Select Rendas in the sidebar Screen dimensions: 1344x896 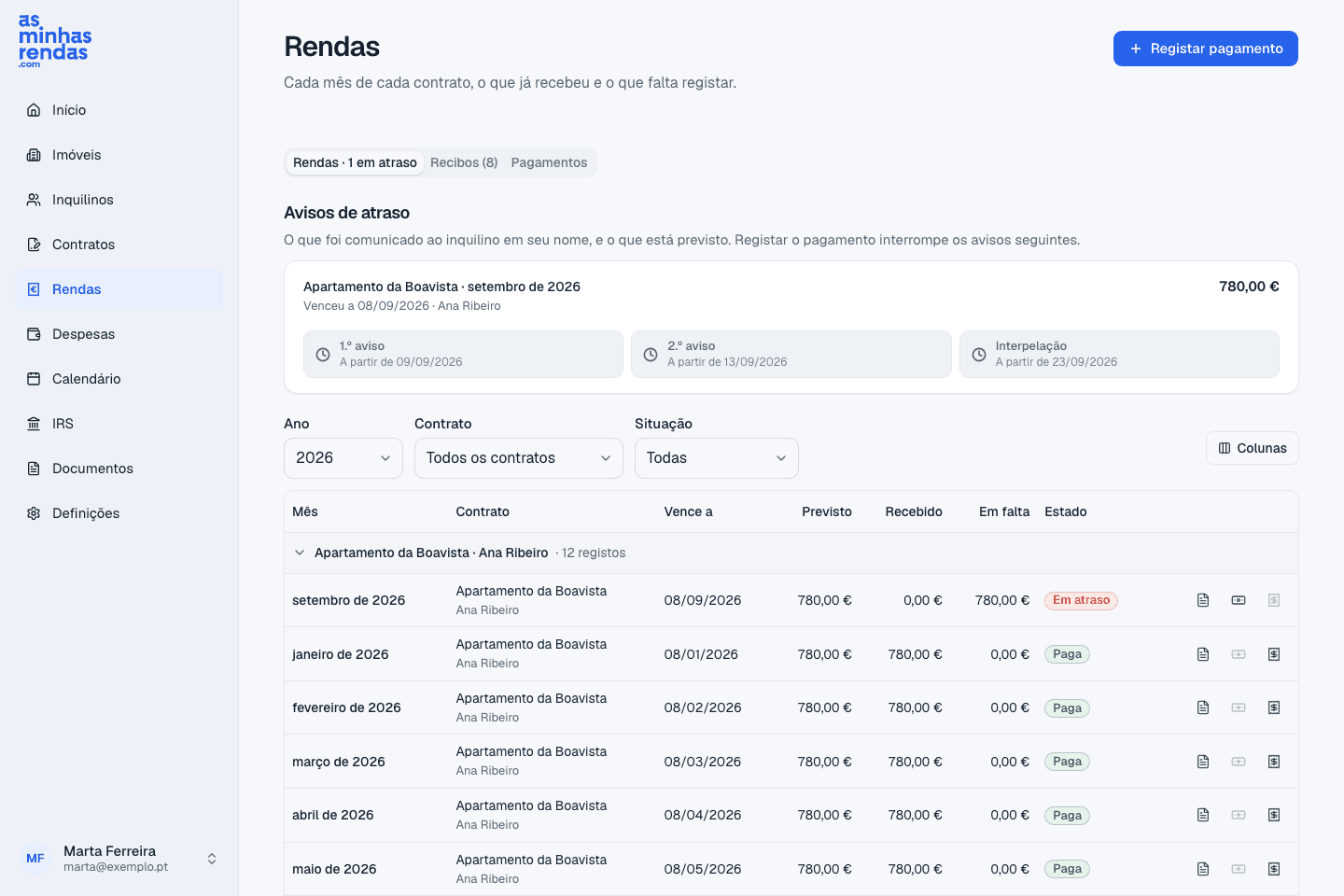119,289
